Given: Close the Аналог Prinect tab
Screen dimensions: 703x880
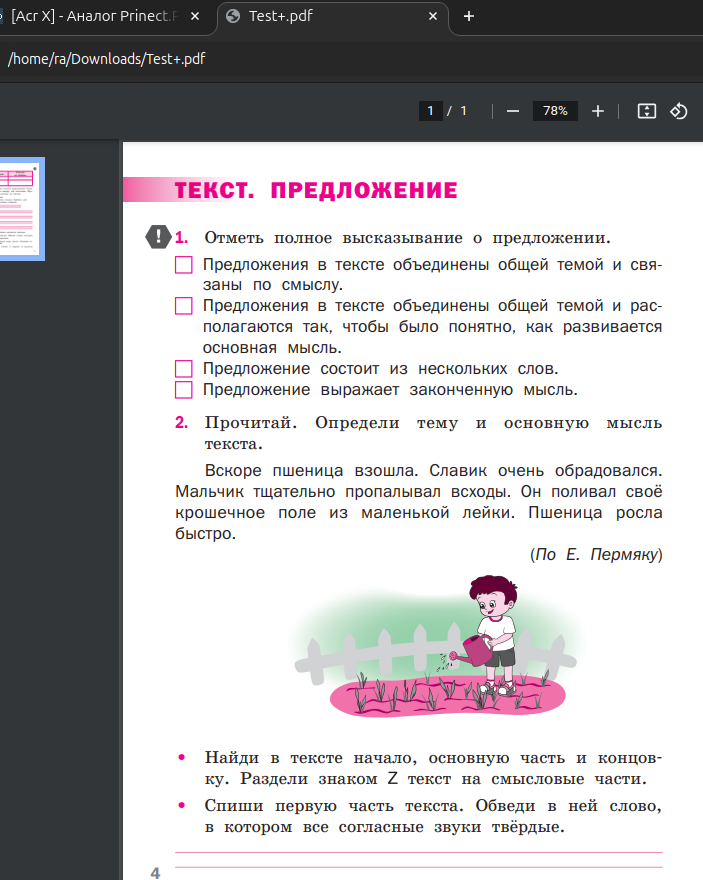Looking at the screenshot, I should coord(195,16).
